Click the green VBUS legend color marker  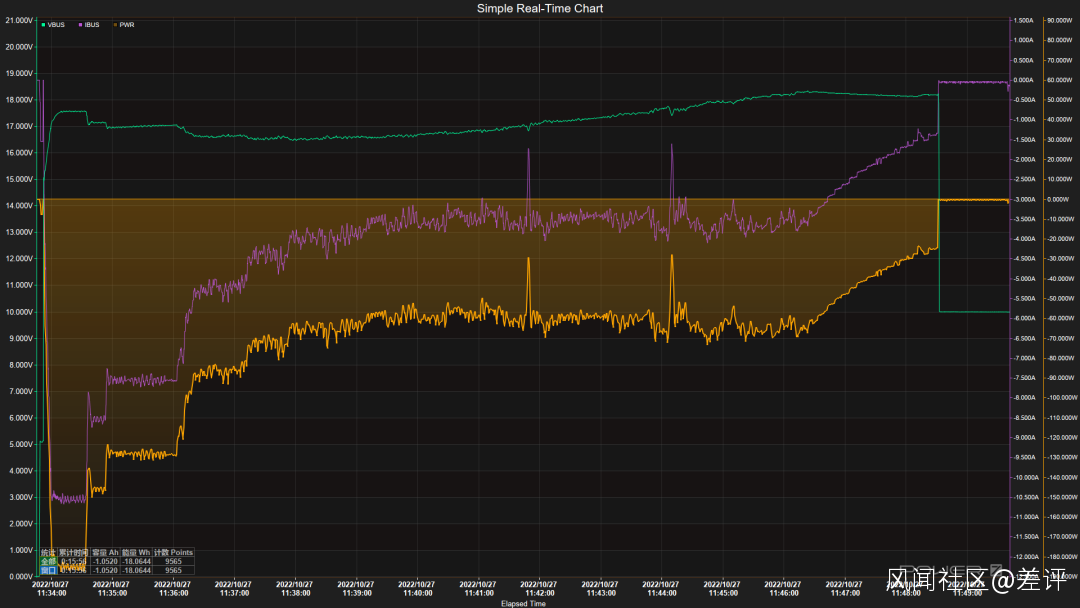click(43, 25)
